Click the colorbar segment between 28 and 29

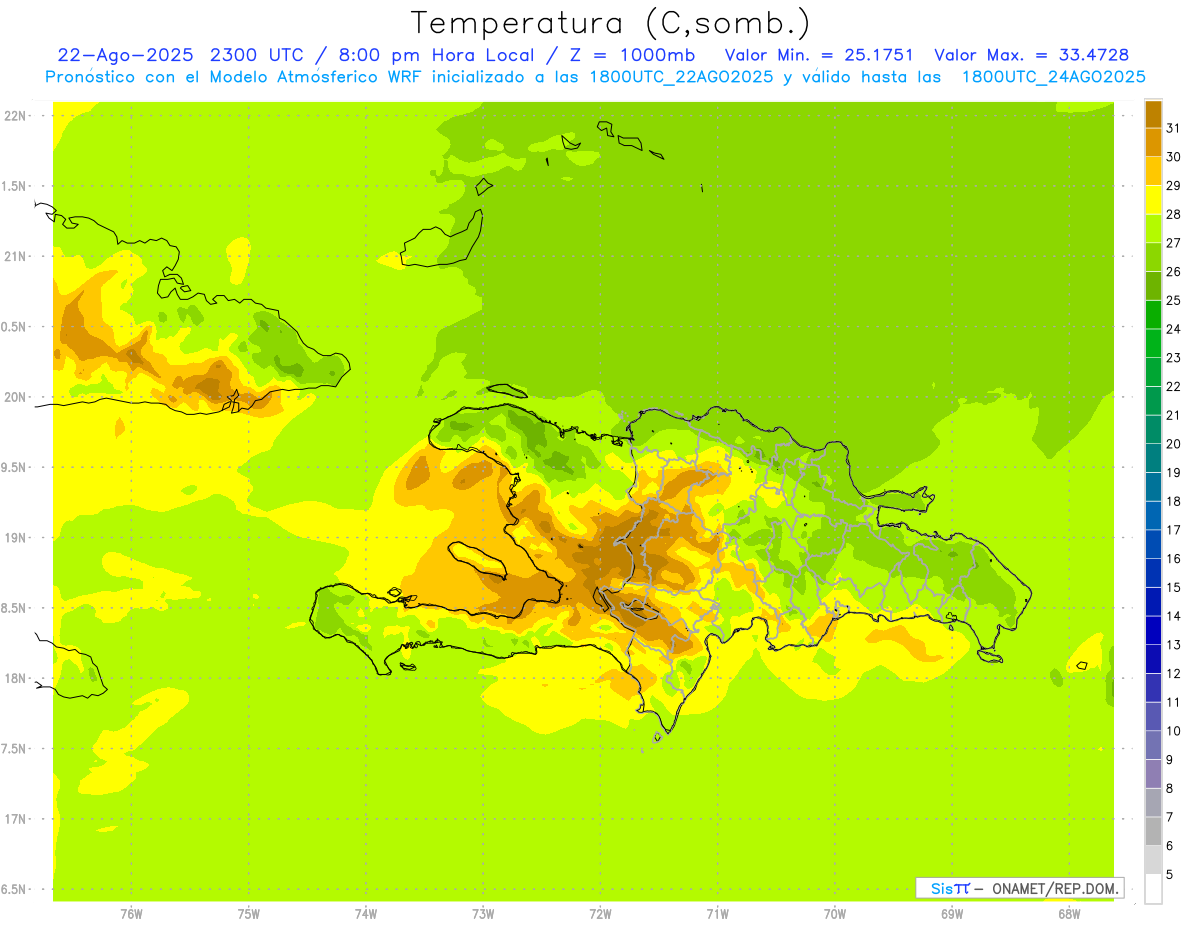click(1153, 200)
